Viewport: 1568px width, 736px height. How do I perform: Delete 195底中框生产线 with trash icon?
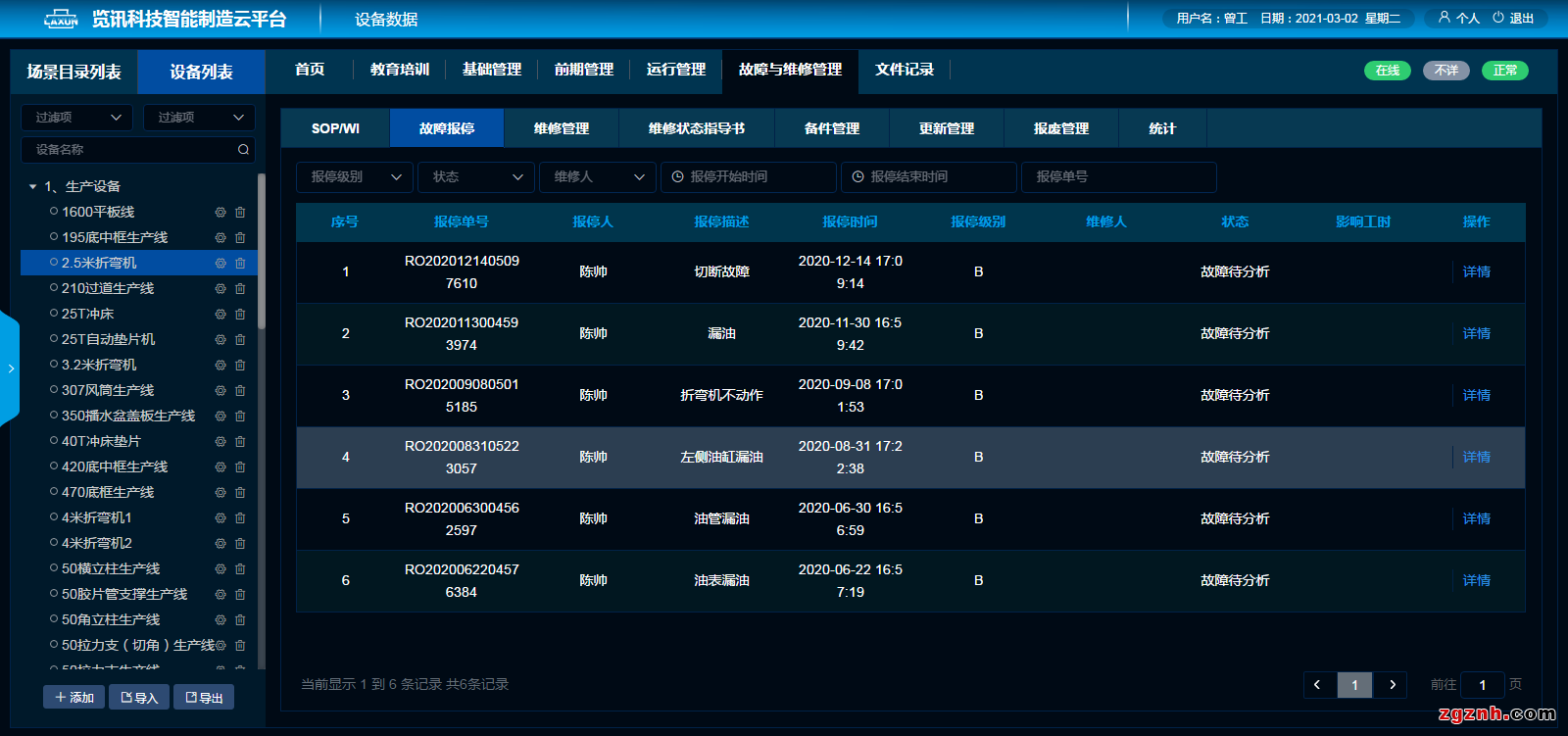pos(240,237)
